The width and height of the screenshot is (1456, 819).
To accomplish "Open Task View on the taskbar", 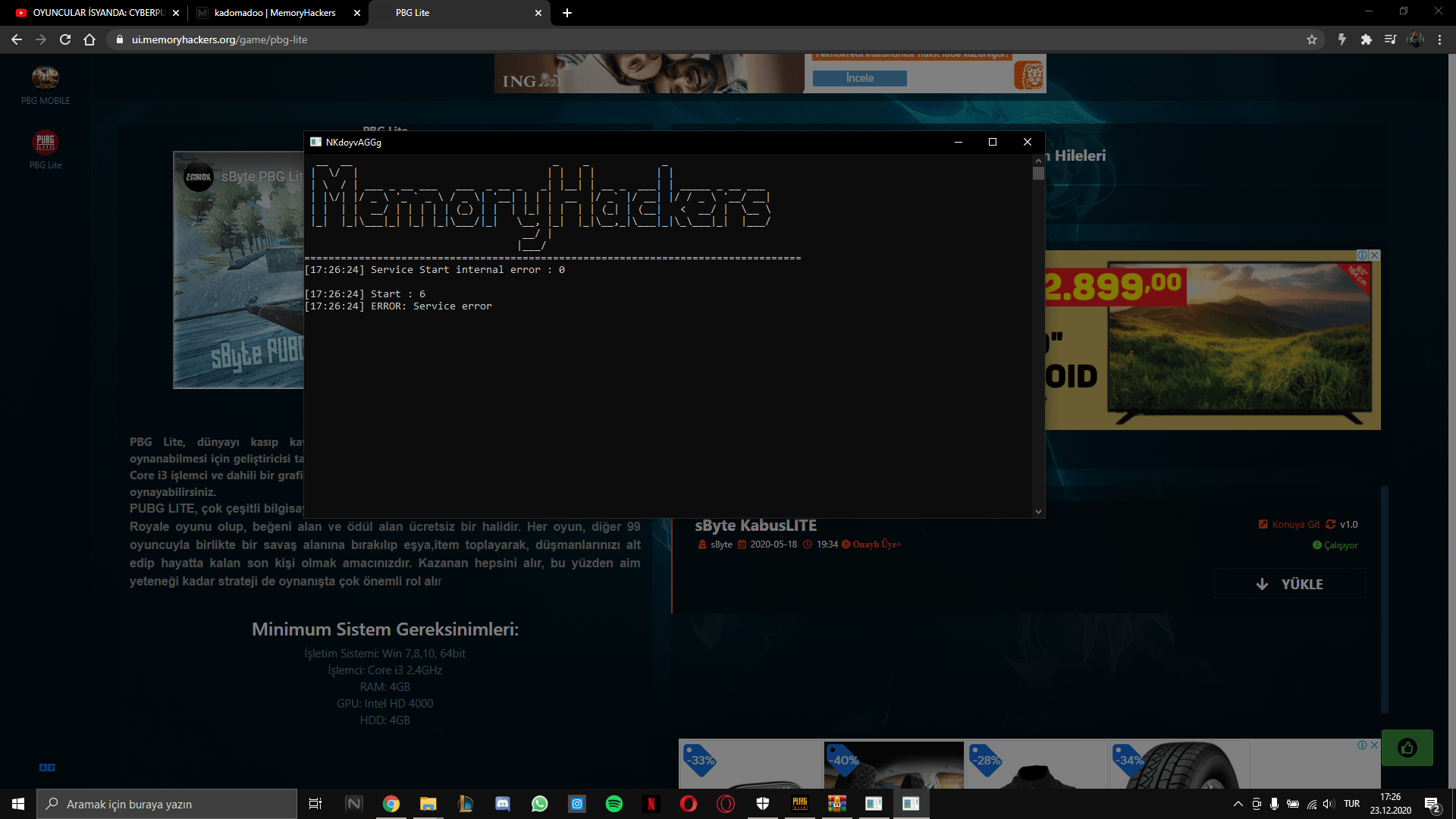I will click(x=315, y=804).
